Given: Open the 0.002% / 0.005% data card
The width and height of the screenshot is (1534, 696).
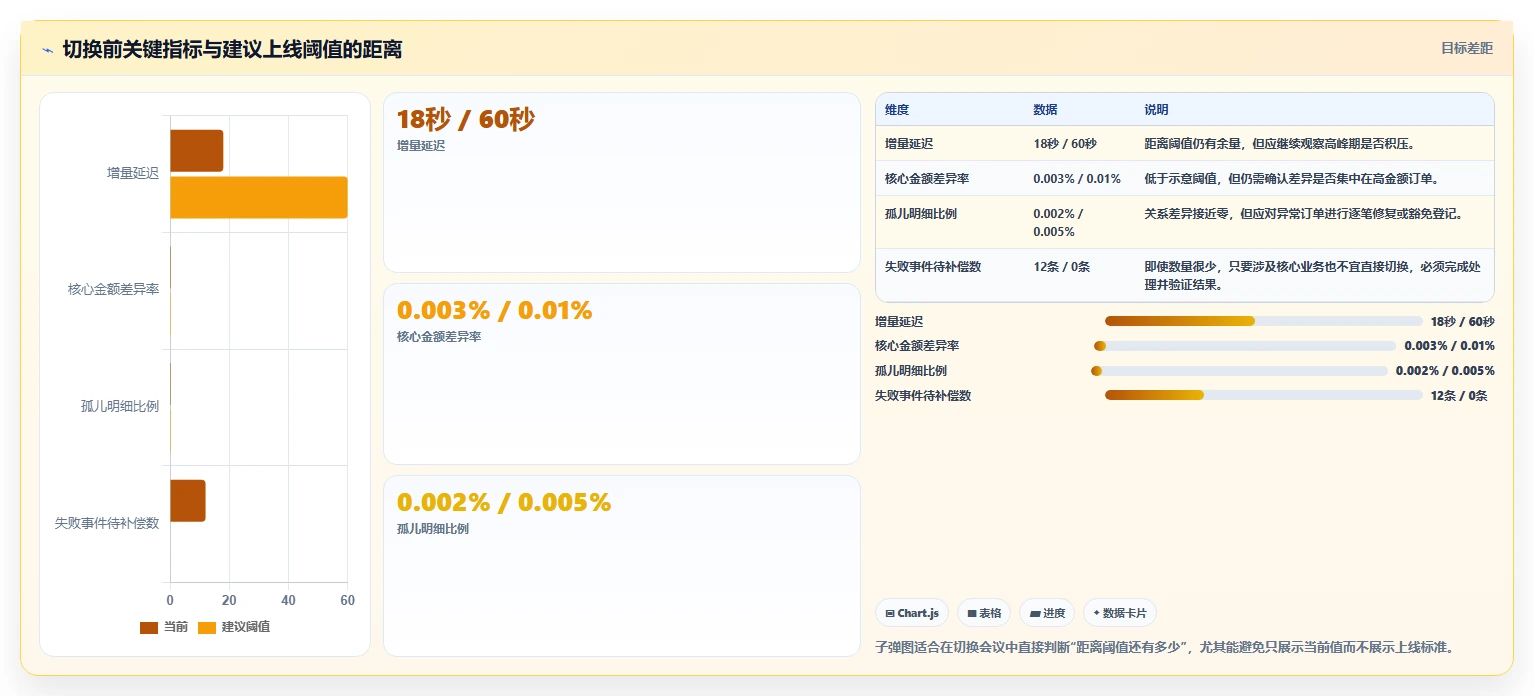Looking at the screenshot, I should [621, 566].
